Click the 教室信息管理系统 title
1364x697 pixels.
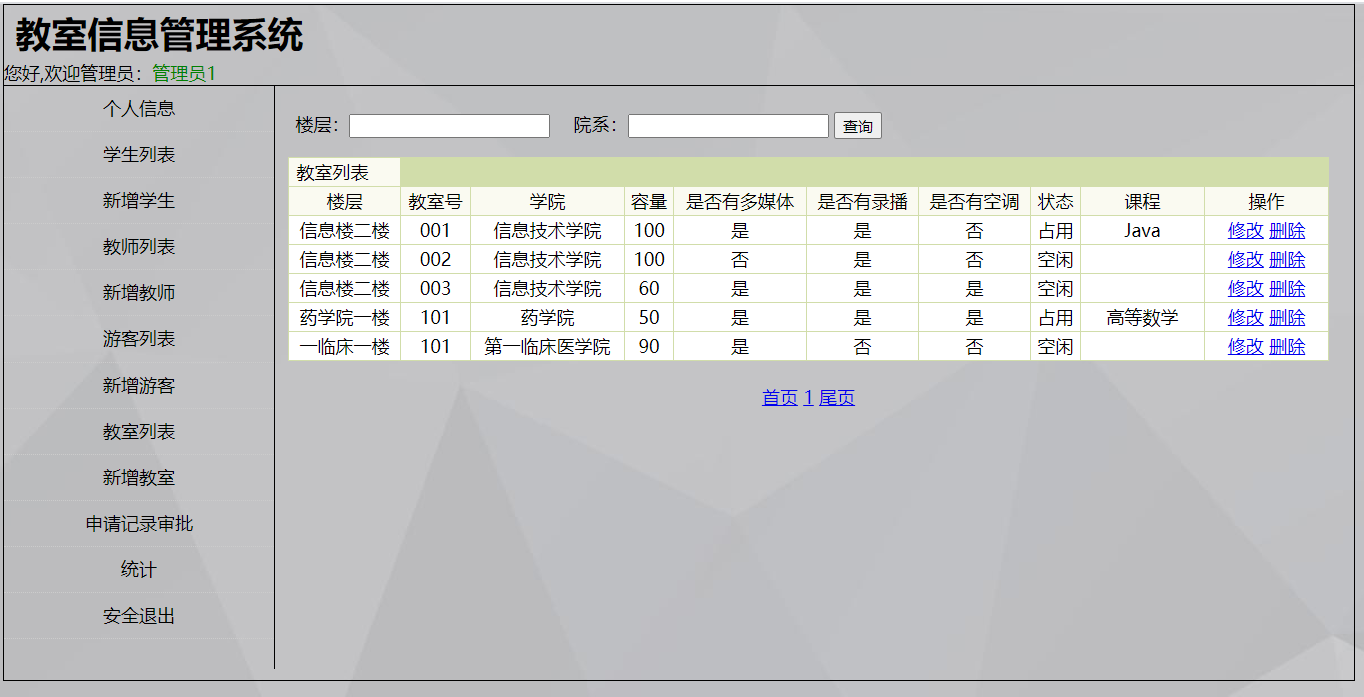(159, 36)
